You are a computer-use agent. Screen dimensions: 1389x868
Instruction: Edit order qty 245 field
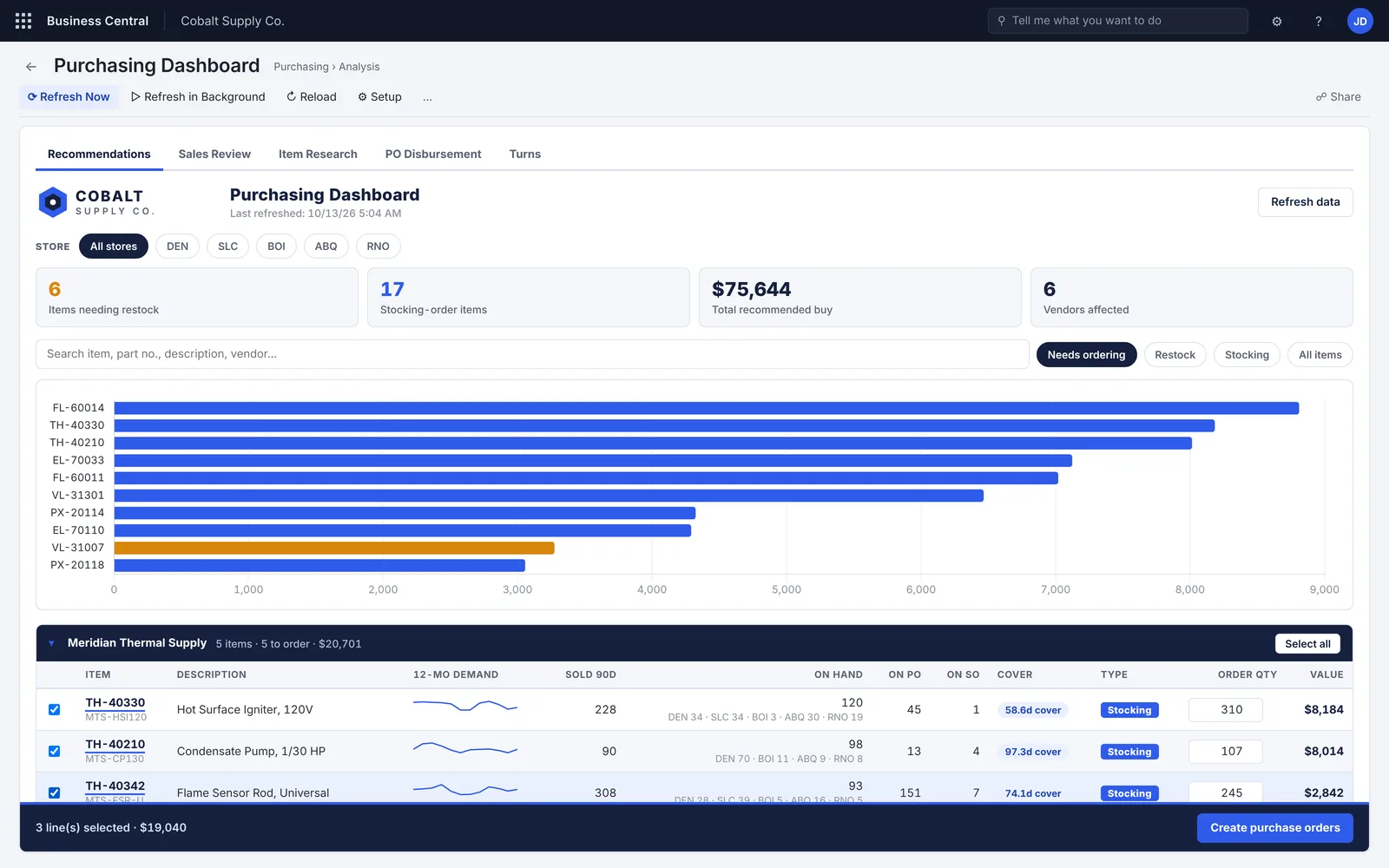1225,792
